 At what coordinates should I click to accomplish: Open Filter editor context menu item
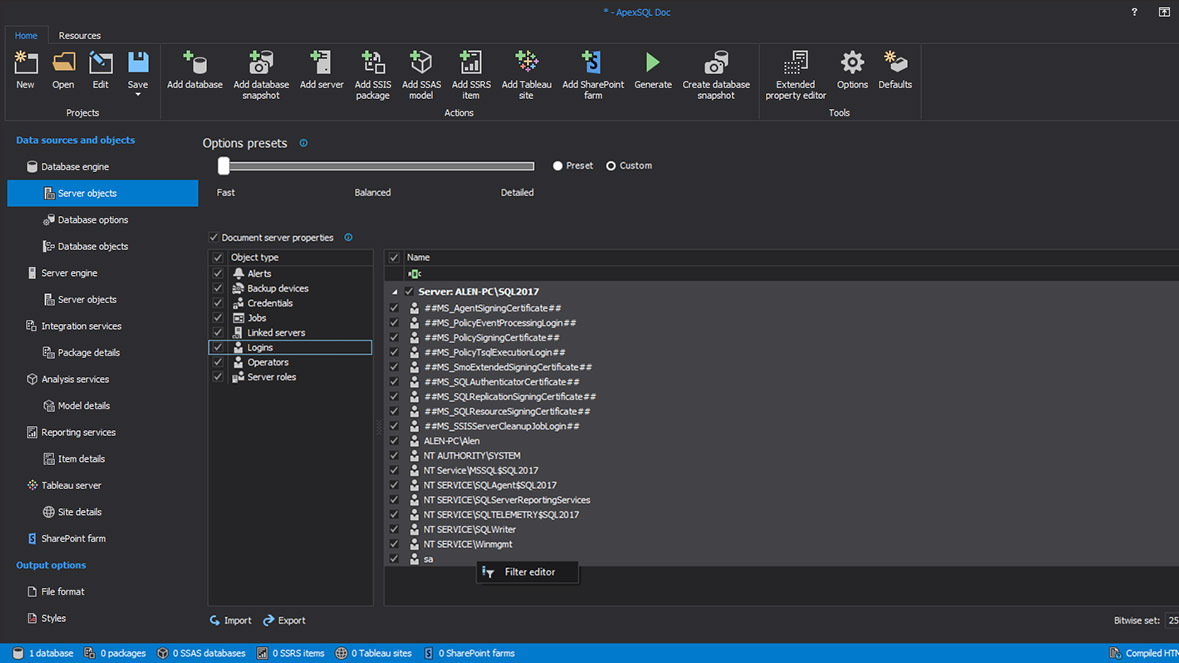tap(528, 572)
